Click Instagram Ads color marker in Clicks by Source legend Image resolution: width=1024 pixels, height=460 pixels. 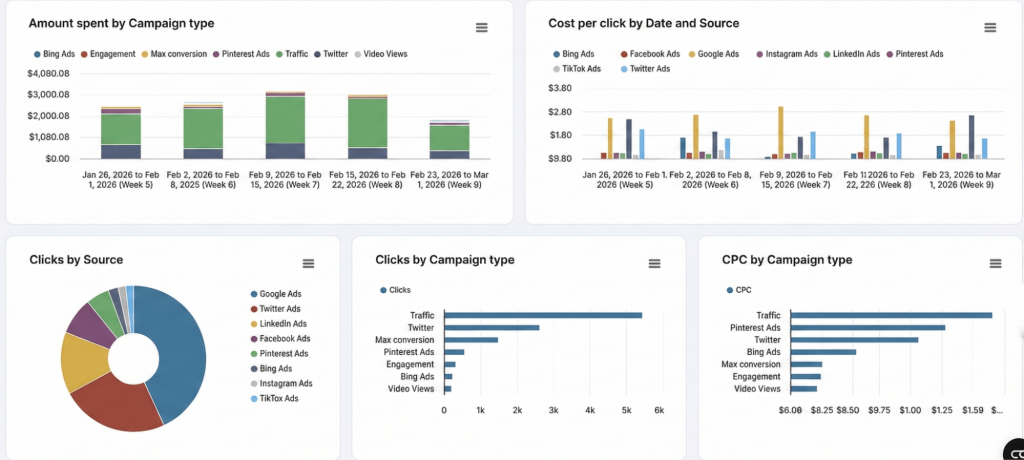252,384
